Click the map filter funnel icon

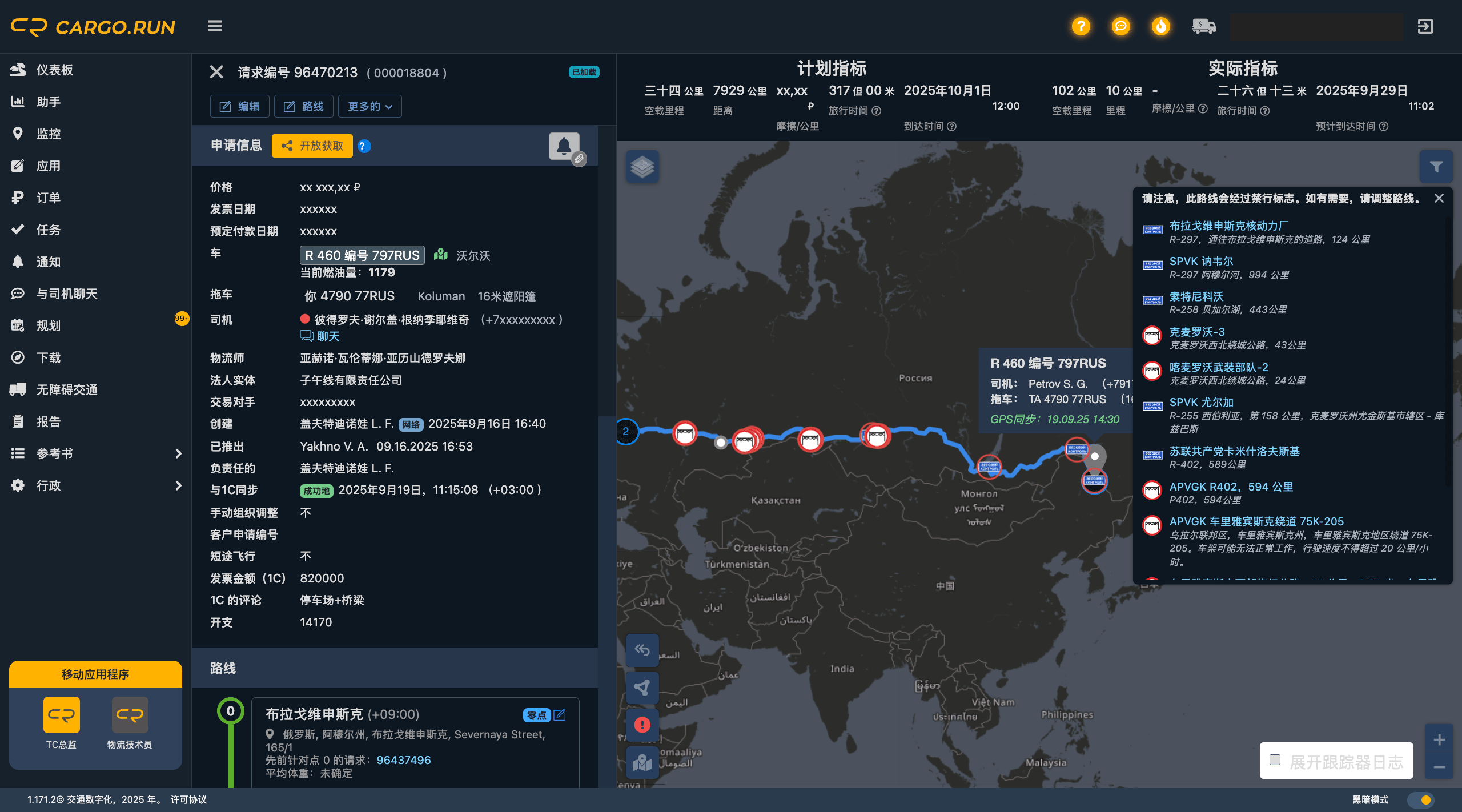[x=1436, y=167]
